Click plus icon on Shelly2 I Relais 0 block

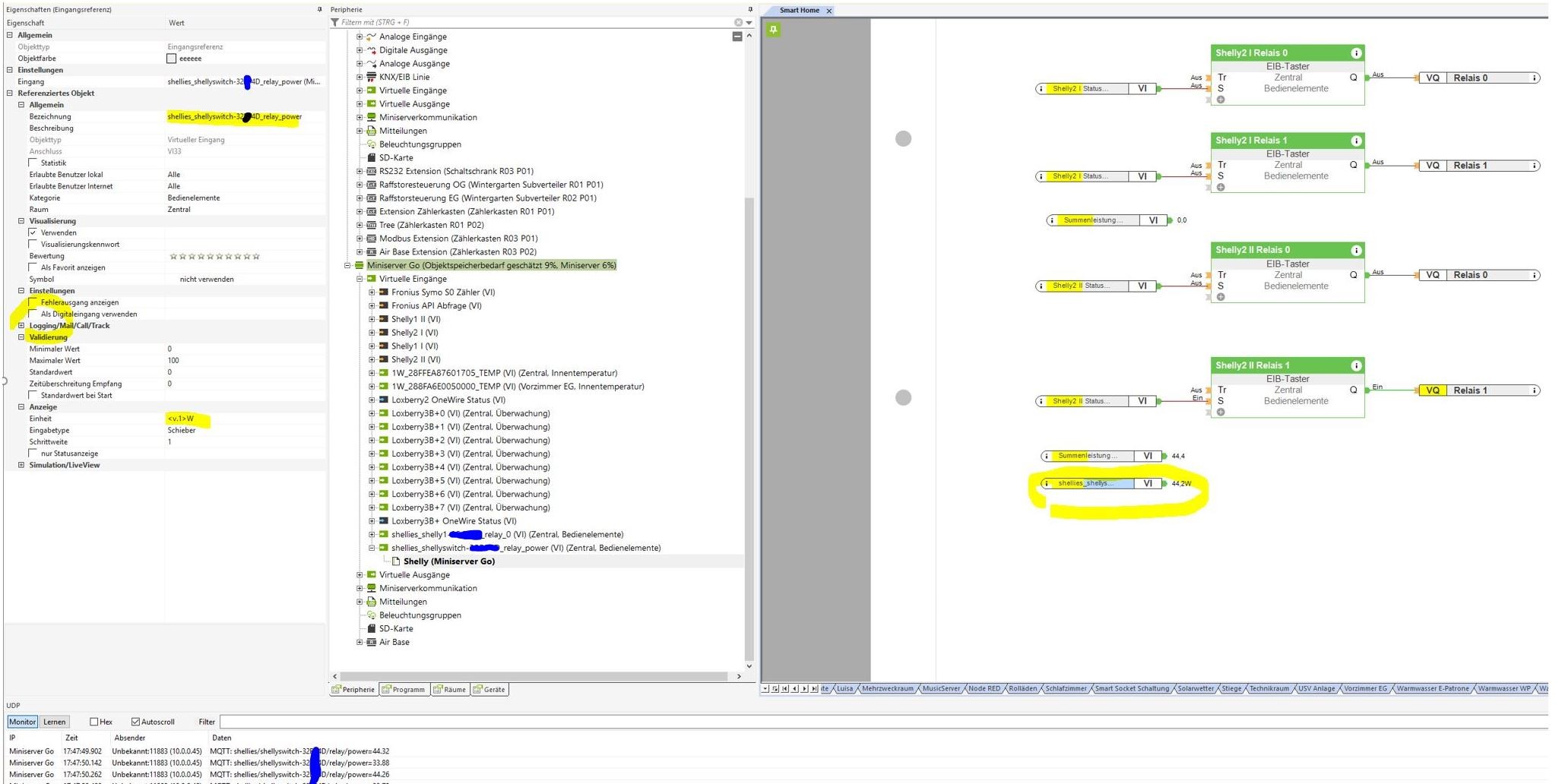pyautogui.click(x=1221, y=100)
